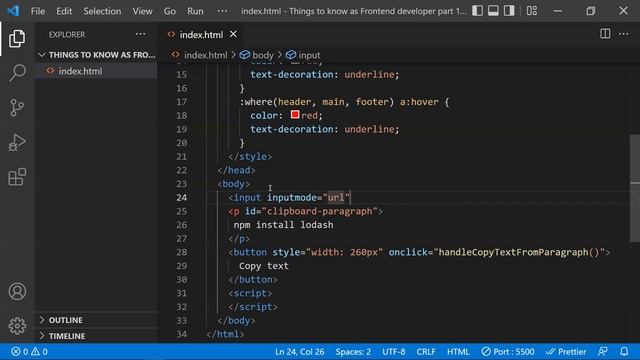The height and width of the screenshot is (360, 640).
Task: Click the body breadcrumb
Action: point(257,55)
